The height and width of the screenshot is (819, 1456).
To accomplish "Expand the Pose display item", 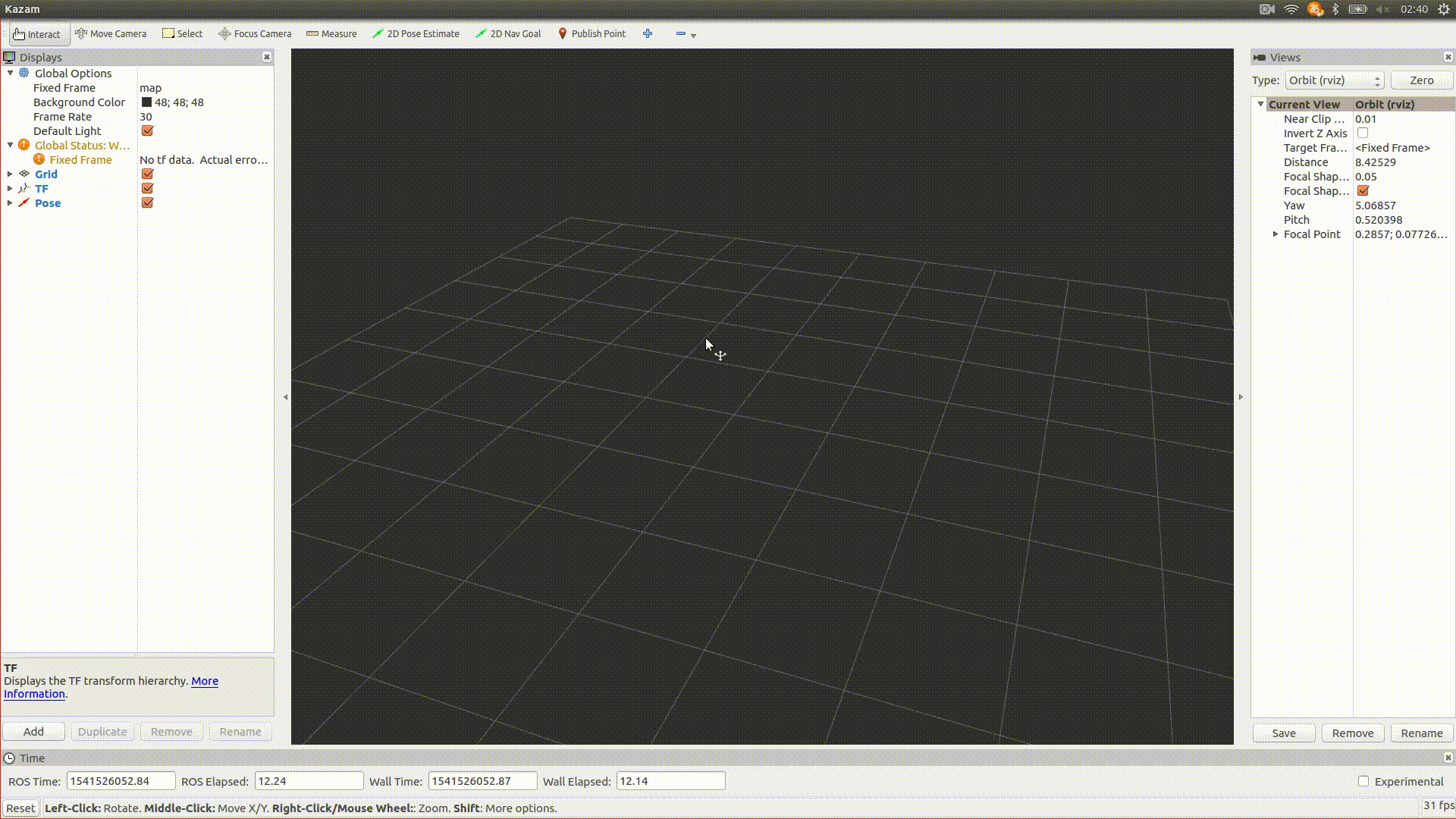I will 10,202.
